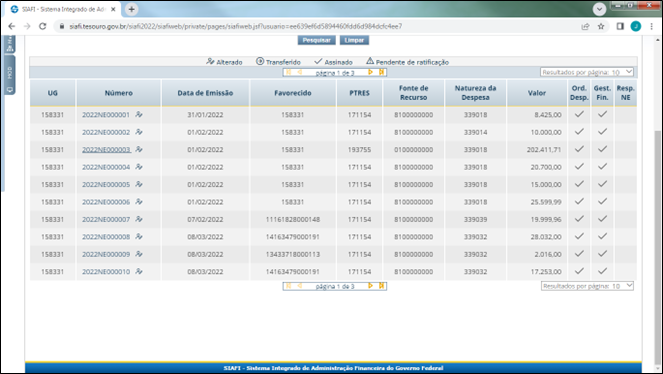Go back in browser history

[x=11, y=26]
